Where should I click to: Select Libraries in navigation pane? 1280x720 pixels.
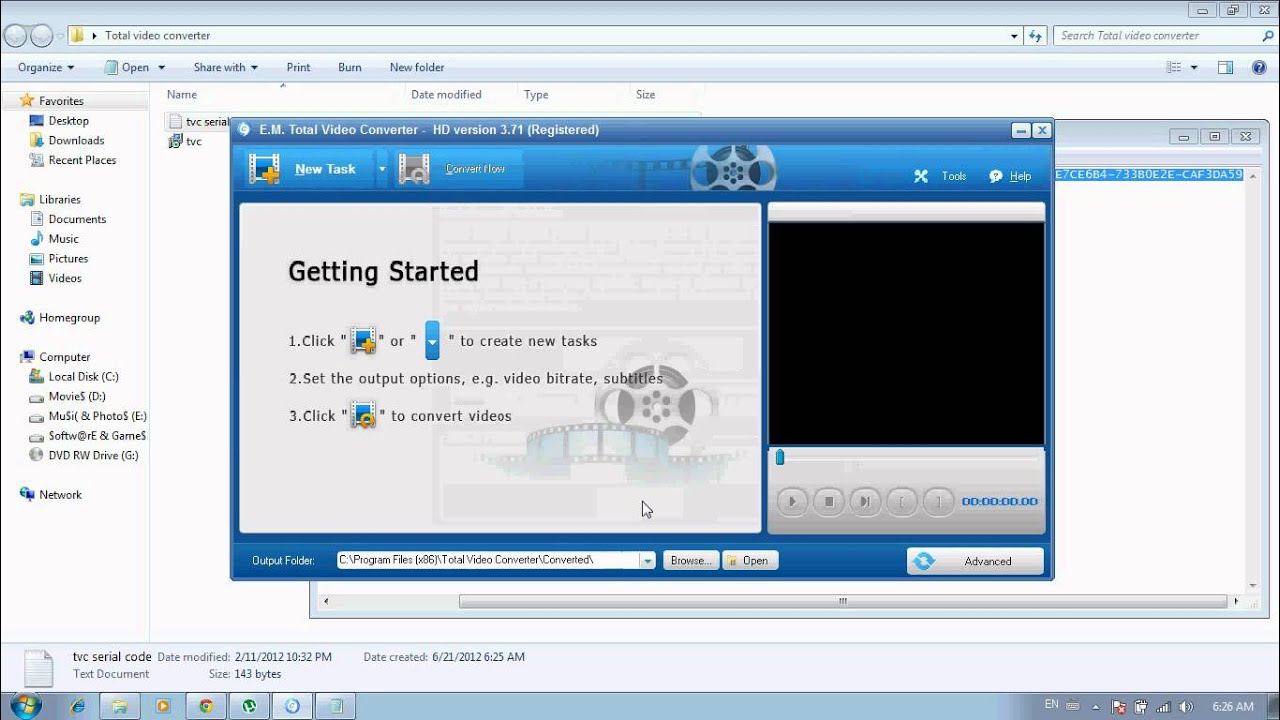[x=60, y=199]
